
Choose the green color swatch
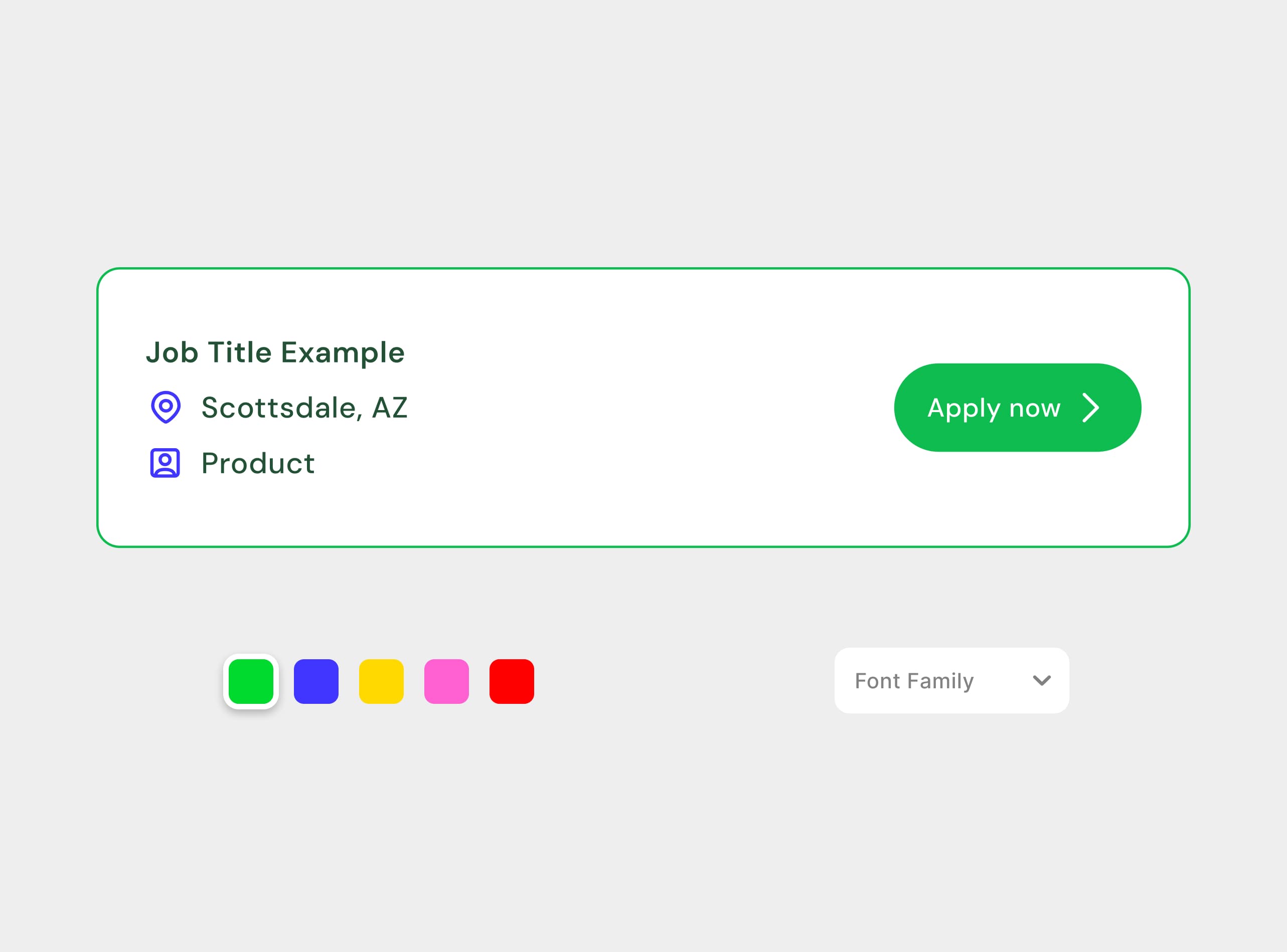coord(251,681)
